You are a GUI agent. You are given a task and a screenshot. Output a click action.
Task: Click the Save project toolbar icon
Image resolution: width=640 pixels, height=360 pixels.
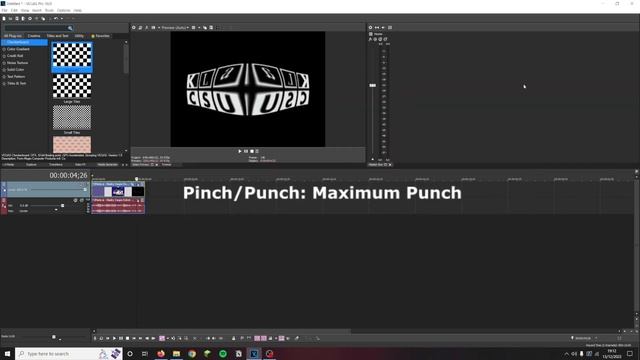click(17, 18)
